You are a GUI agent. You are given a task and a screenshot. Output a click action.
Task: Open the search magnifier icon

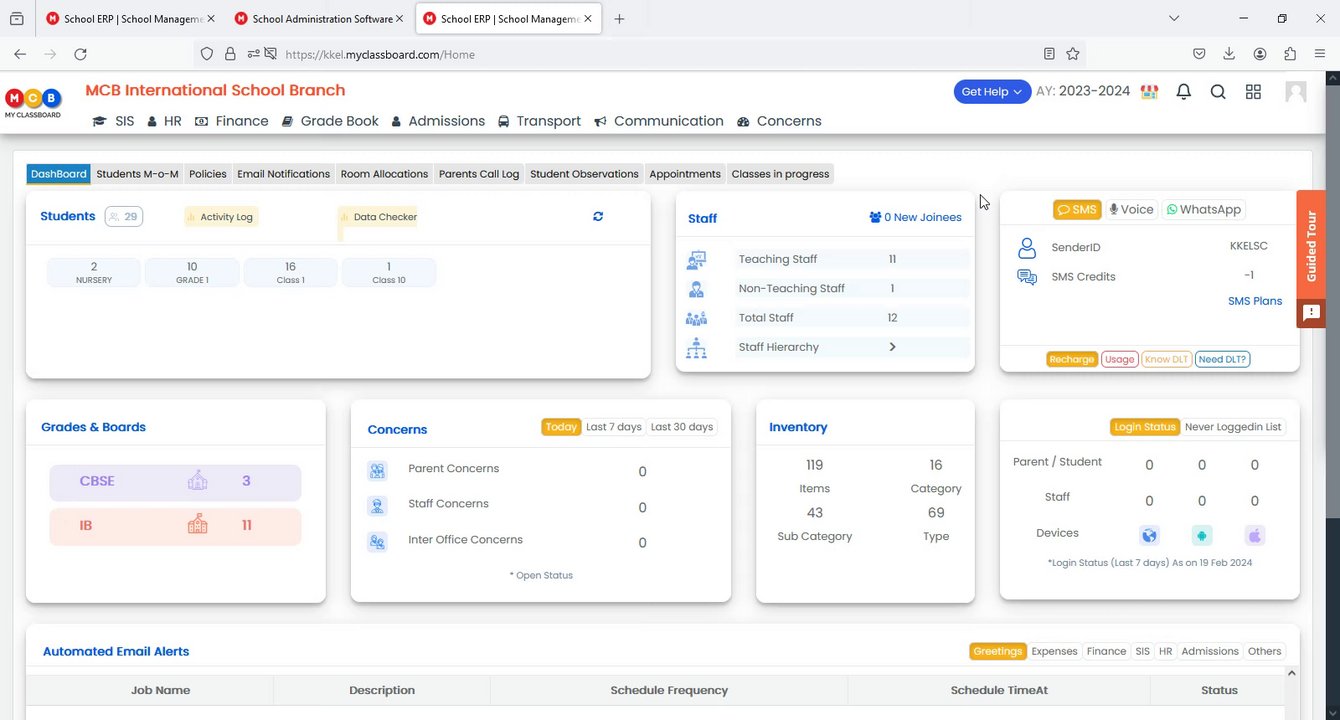(1218, 92)
